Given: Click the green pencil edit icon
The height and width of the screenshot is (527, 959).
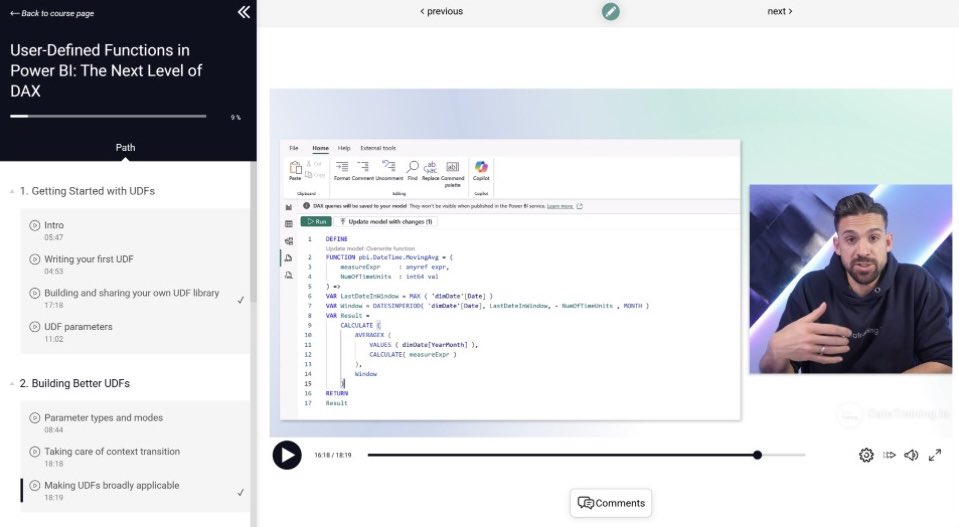Looking at the screenshot, I should 610,11.
